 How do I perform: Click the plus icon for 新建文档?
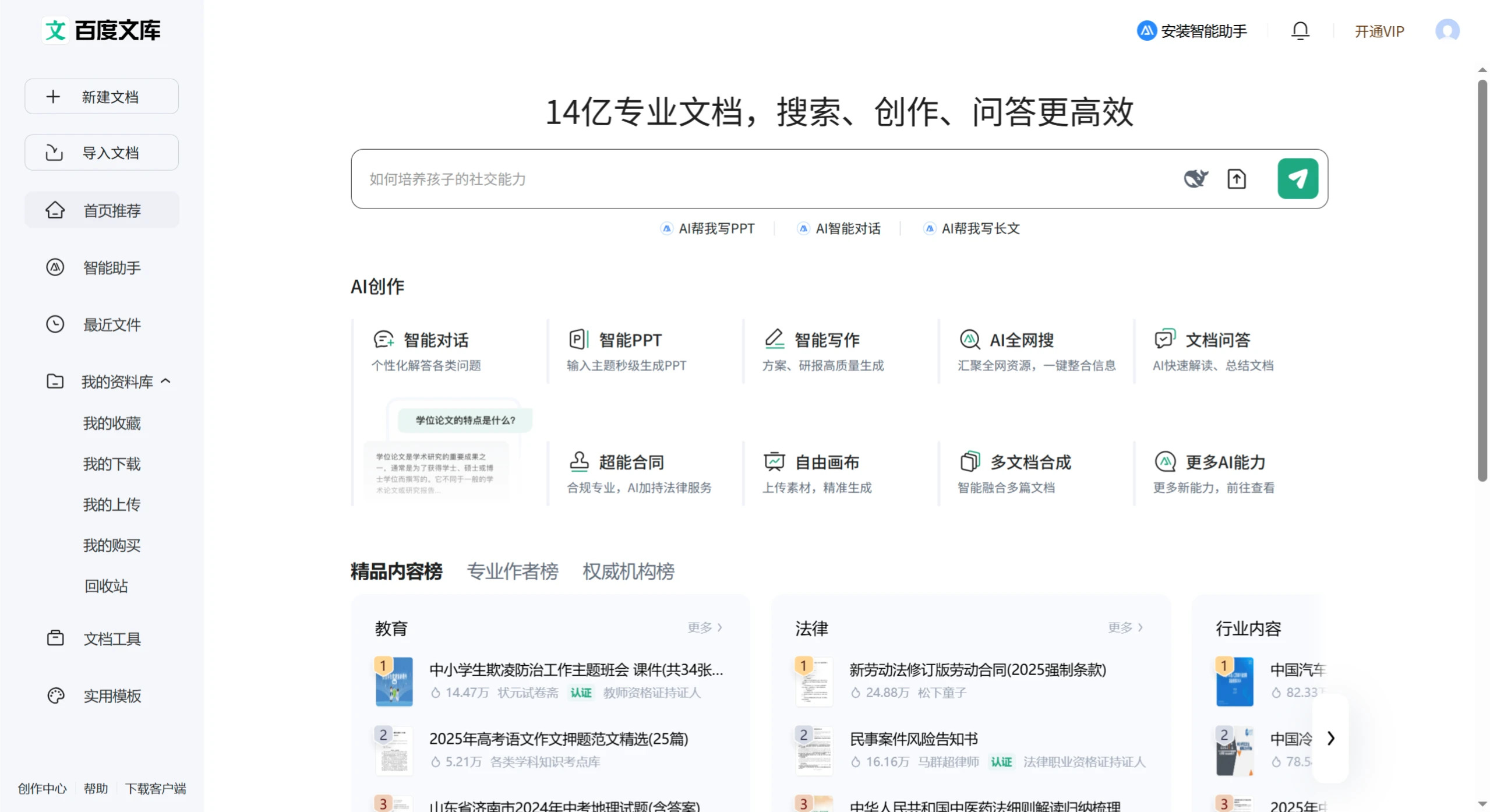click(53, 97)
